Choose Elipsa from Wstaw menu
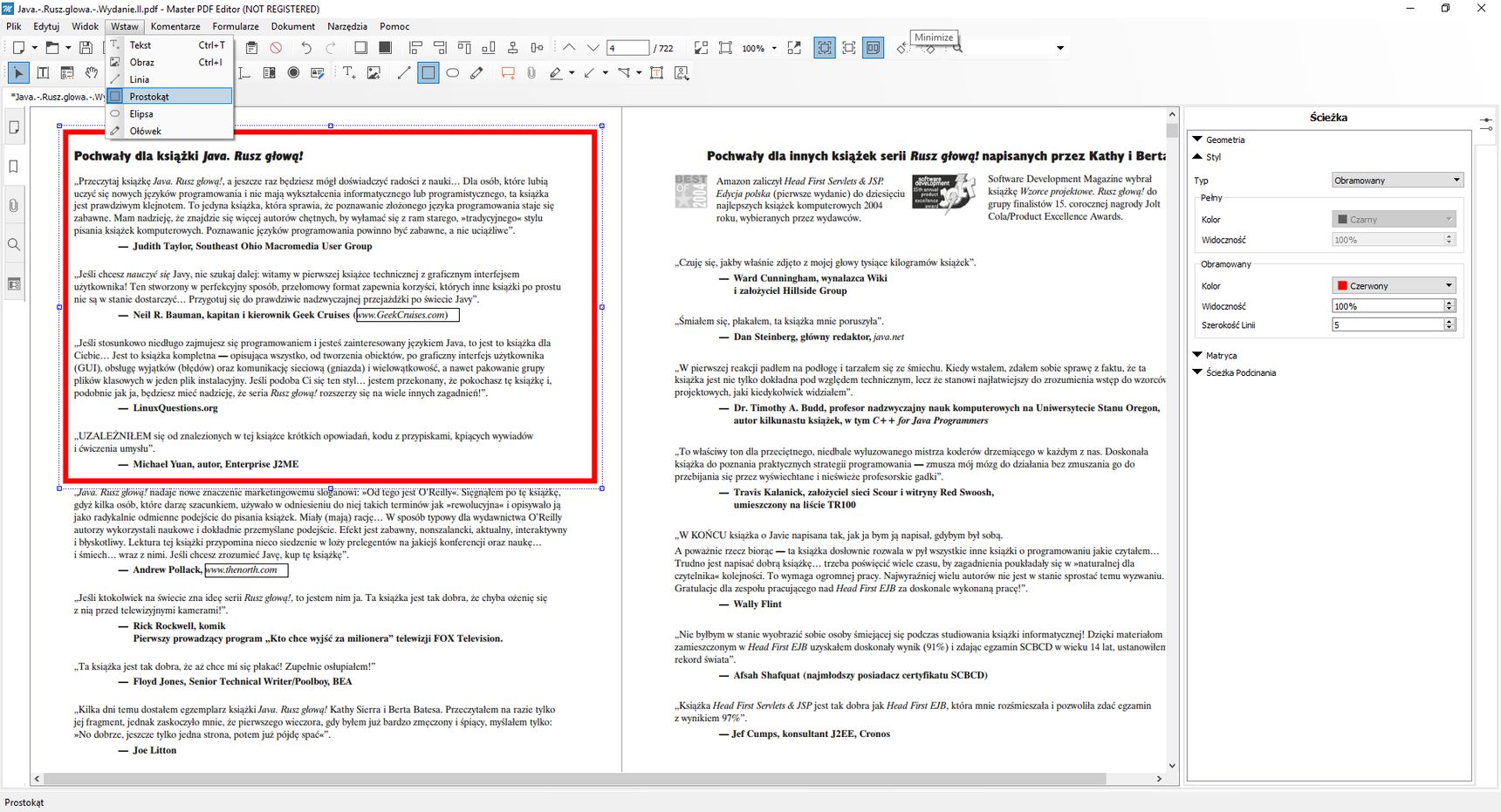 point(169,113)
